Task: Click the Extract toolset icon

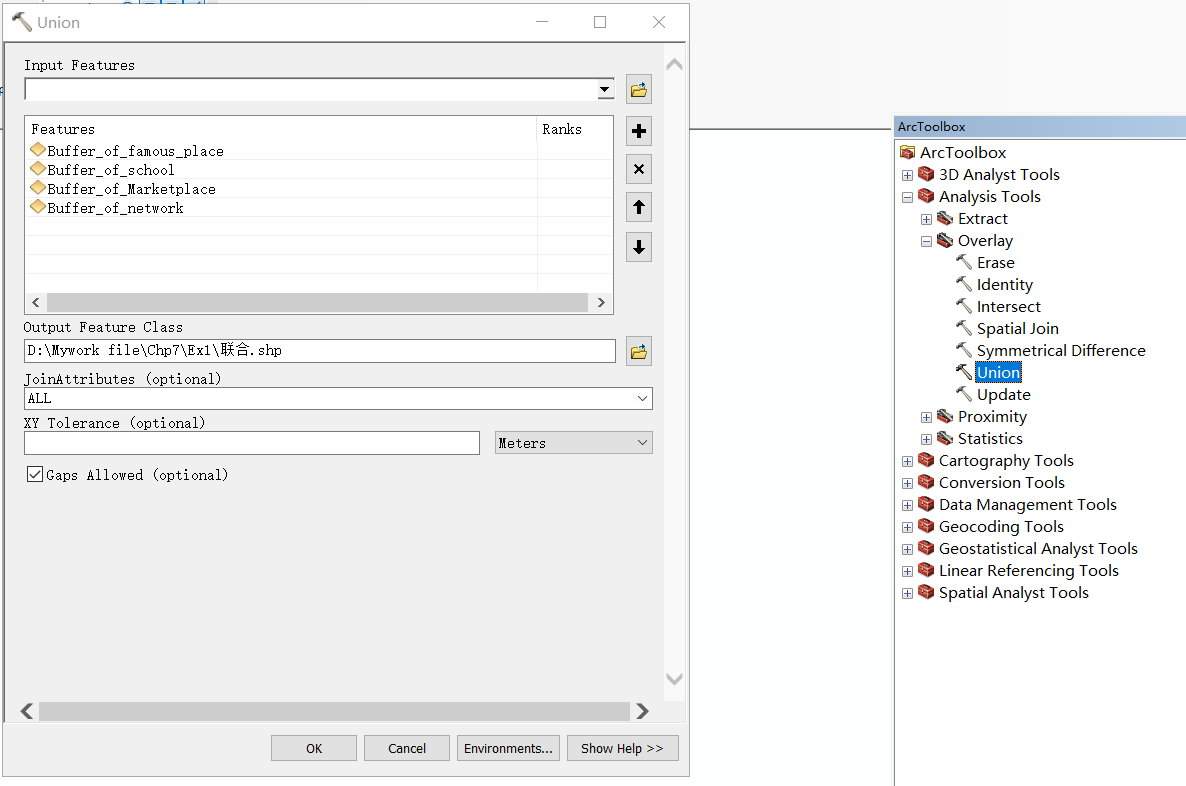Action: [945, 219]
